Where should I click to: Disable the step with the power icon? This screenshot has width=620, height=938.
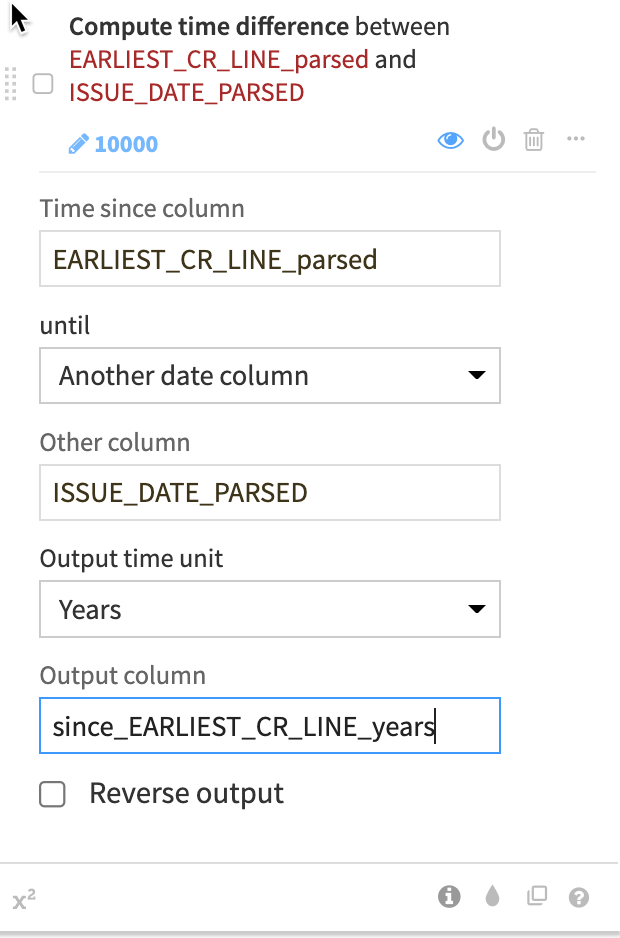pyautogui.click(x=494, y=140)
